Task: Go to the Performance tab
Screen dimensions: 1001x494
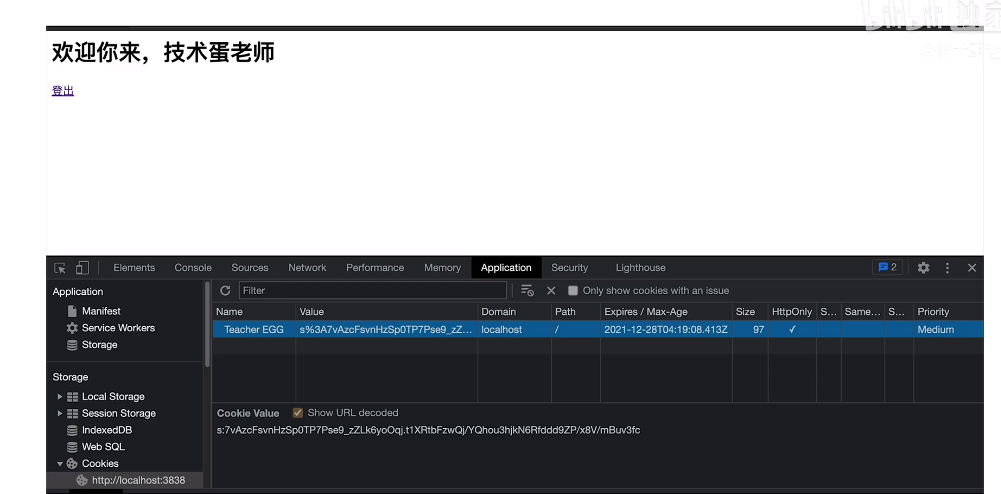Action: [375, 268]
